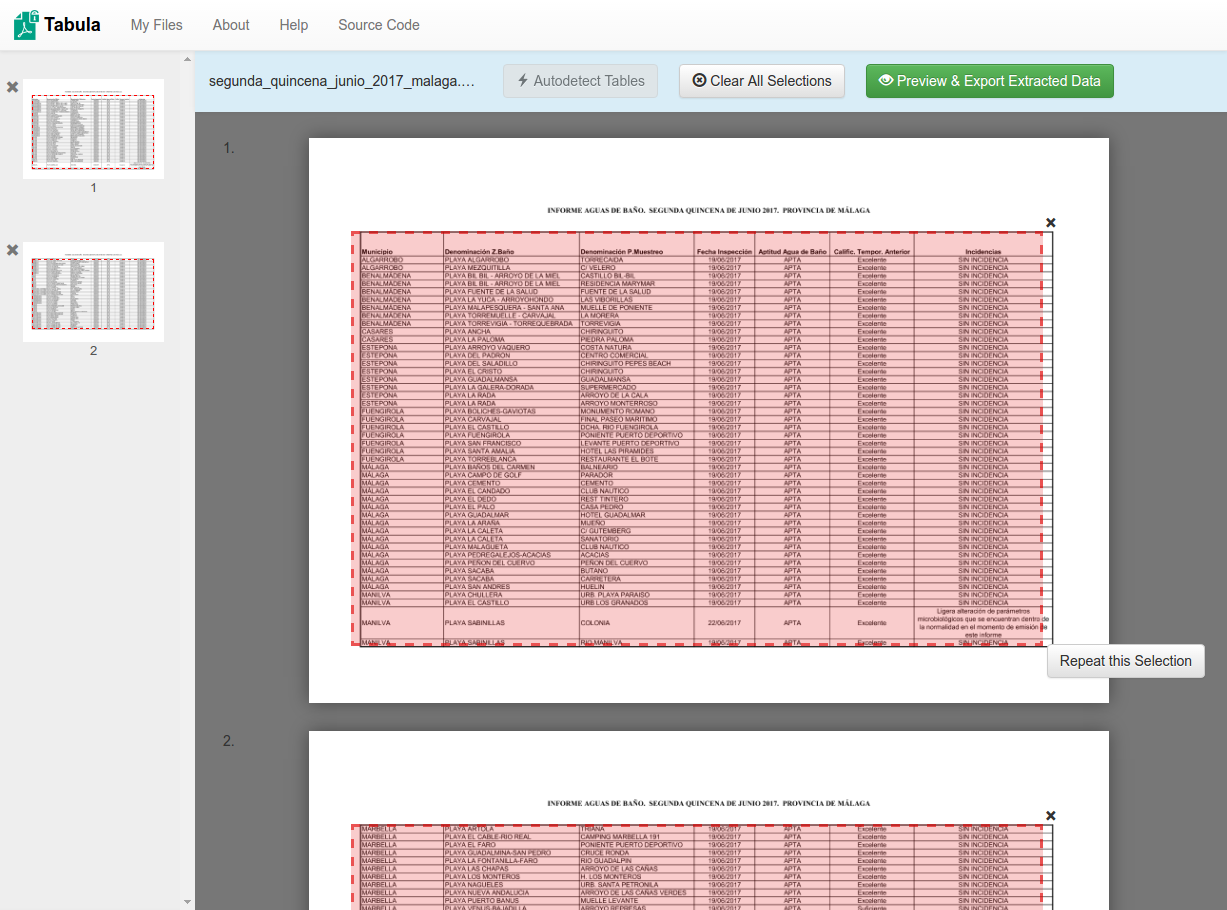The image size is (1227, 910).
Task: Click Autodetect Tables button
Action: tap(581, 81)
